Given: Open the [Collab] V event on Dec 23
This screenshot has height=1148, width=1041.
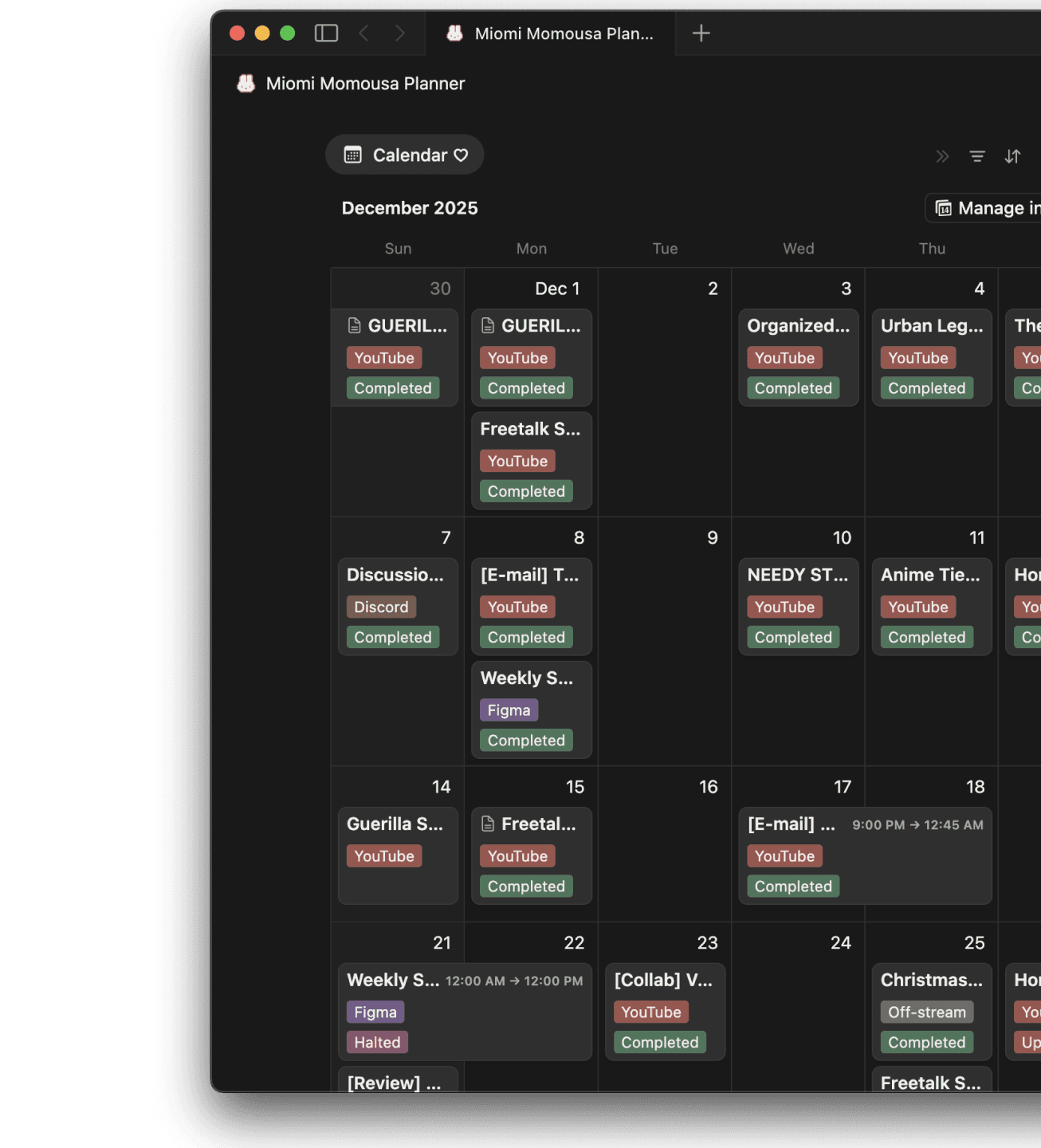Looking at the screenshot, I should click(663, 981).
